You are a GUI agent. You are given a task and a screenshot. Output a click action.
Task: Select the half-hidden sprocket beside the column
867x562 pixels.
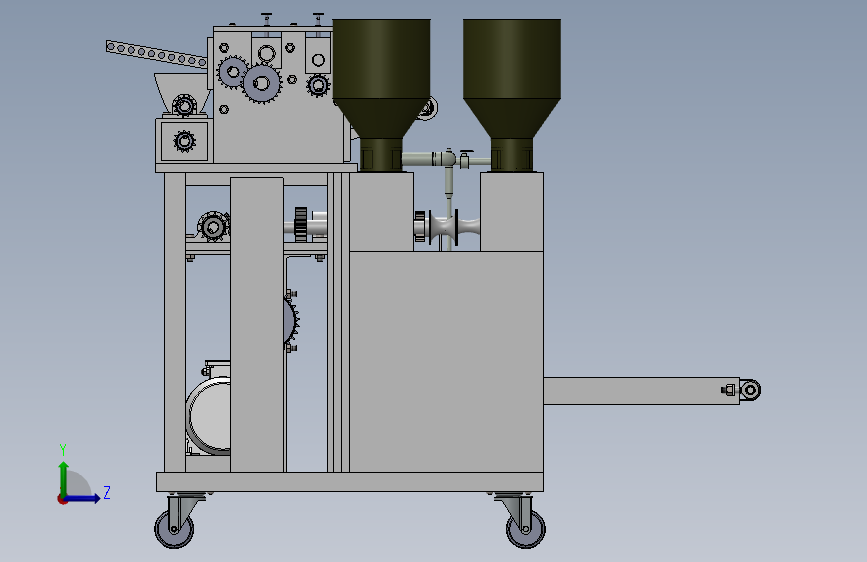click(292, 321)
